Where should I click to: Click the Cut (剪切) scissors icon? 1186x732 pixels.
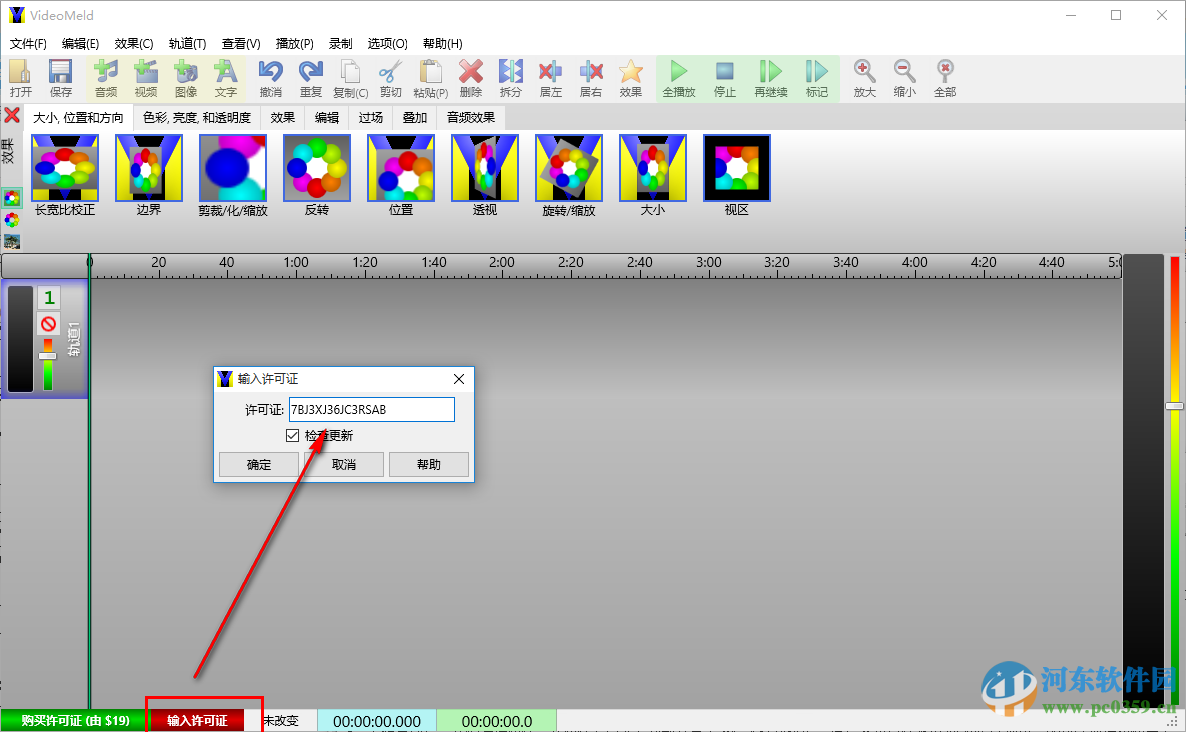point(390,78)
